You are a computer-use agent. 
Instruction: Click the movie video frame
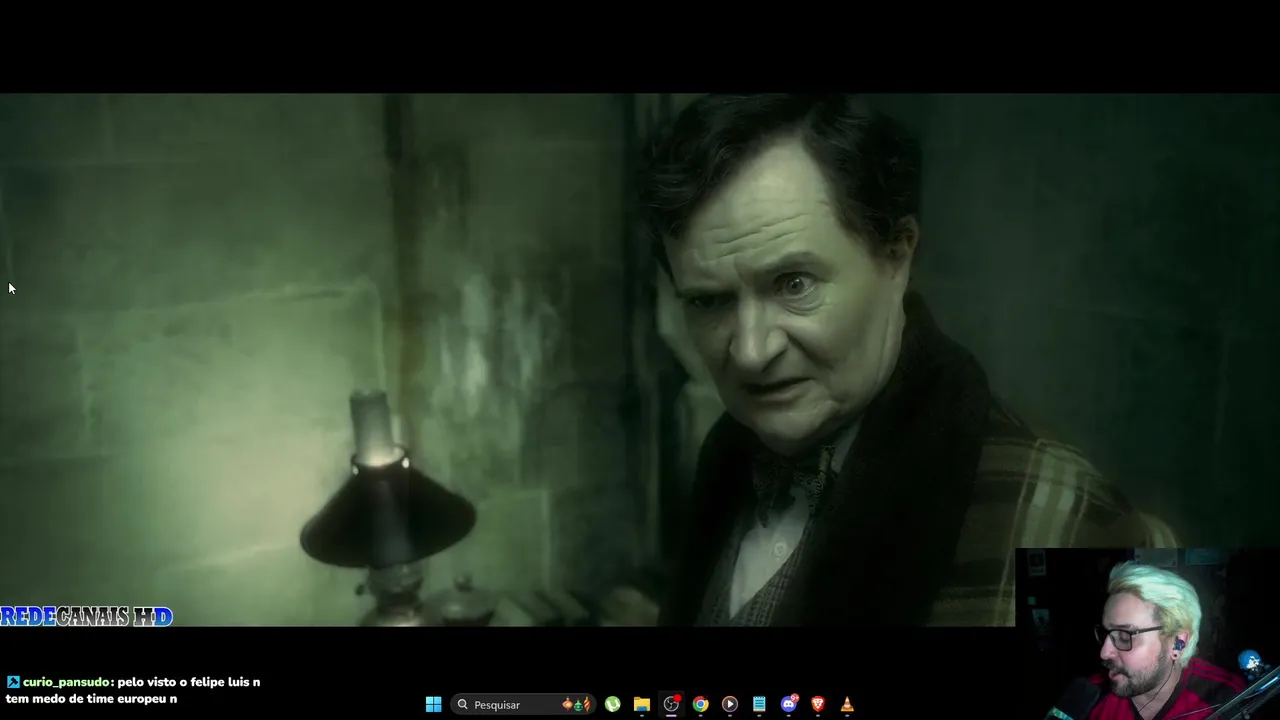640,360
